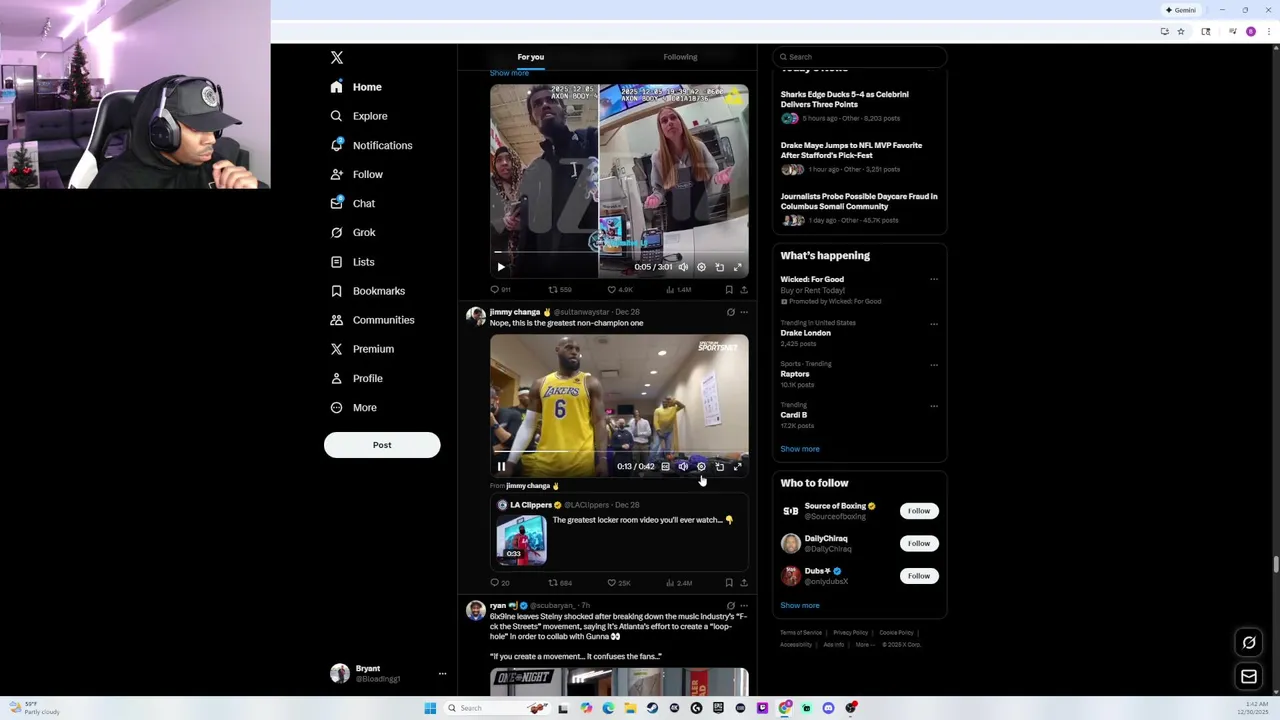The image size is (1280, 720).
Task: Enter fullscreen on the Lakers video
Action: click(738, 466)
